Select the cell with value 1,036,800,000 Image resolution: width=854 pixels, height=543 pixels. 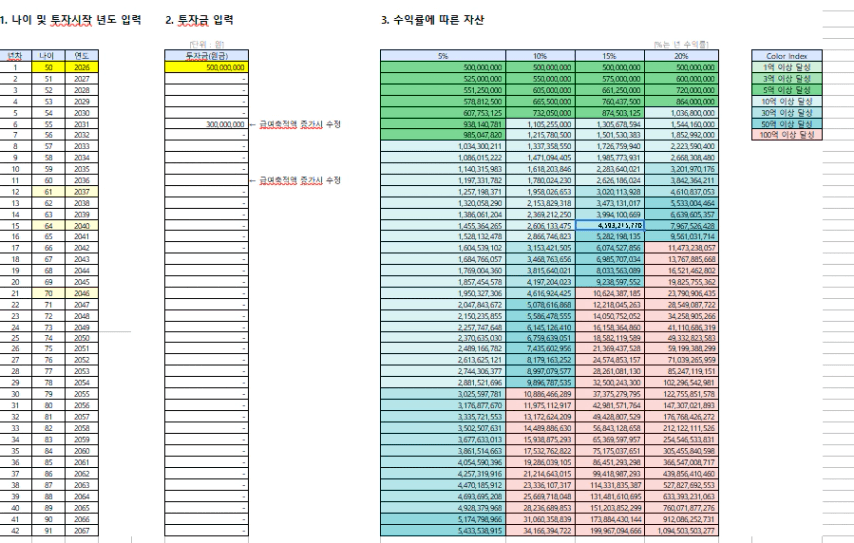pyautogui.click(x=681, y=113)
